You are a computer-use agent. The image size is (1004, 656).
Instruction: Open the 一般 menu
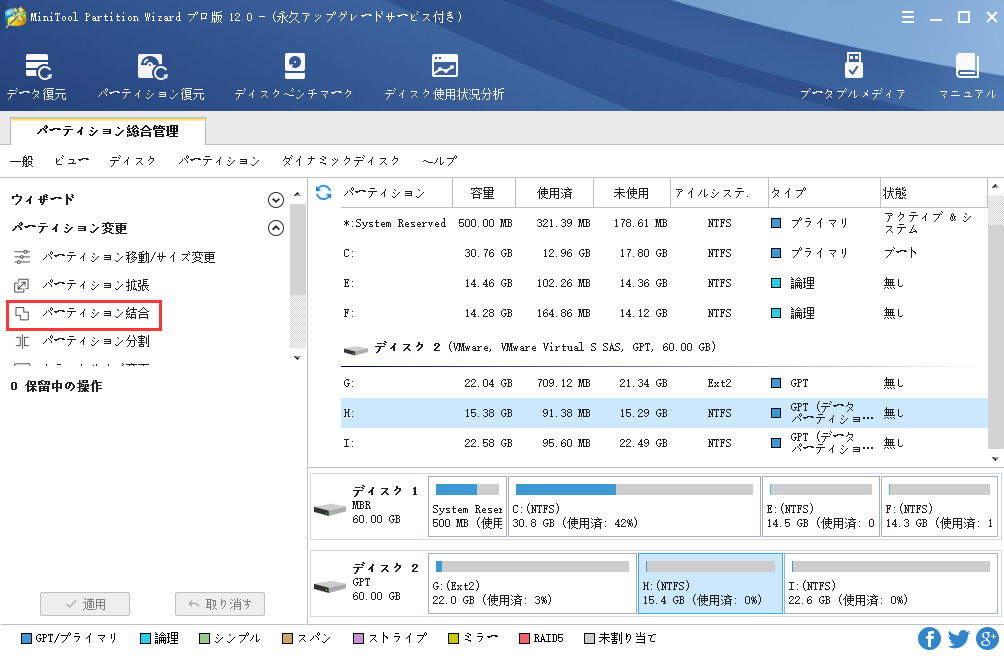pyautogui.click(x=22, y=161)
